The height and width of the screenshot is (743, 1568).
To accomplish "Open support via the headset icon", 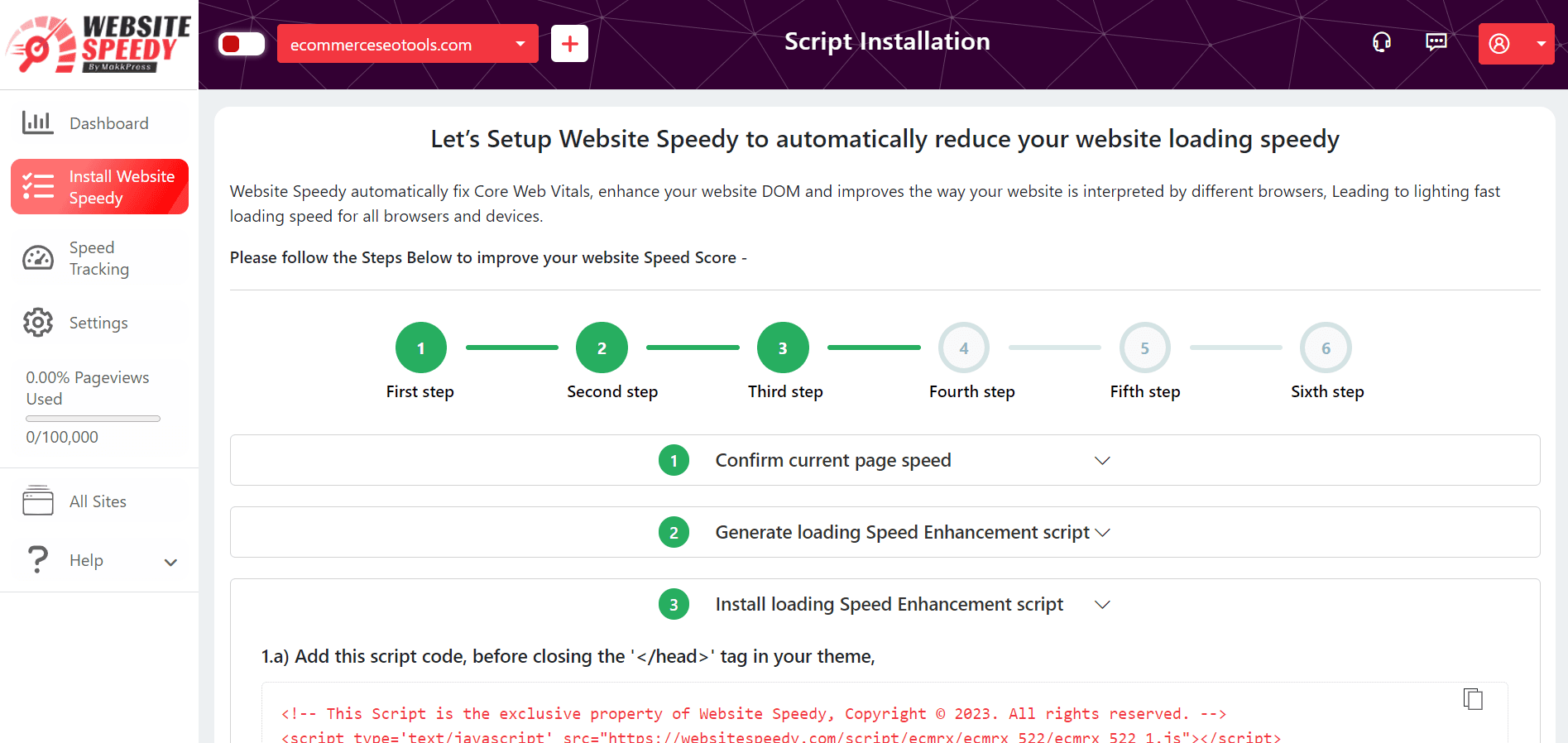I will pos(1381,42).
